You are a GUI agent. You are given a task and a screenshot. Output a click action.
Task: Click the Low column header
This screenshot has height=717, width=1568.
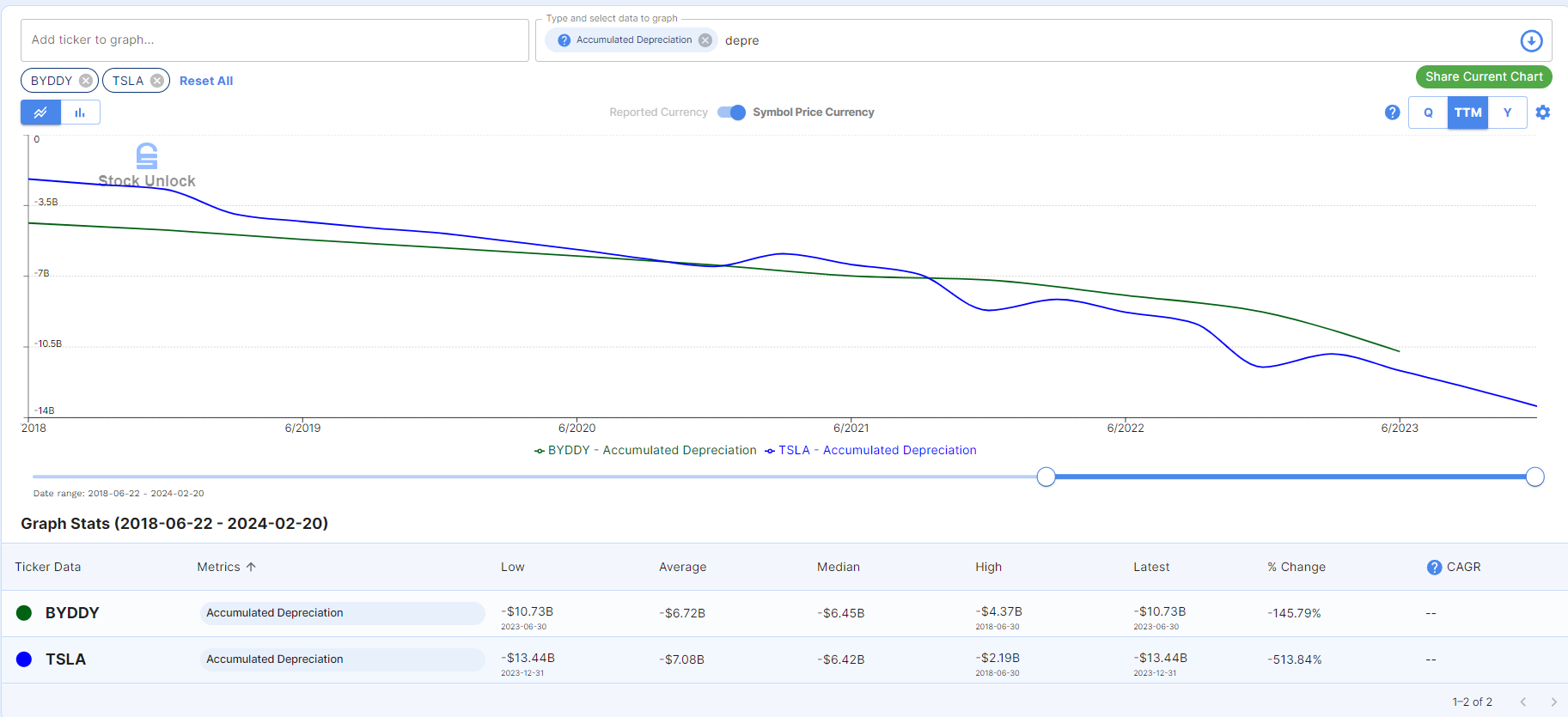tap(513, 567)
